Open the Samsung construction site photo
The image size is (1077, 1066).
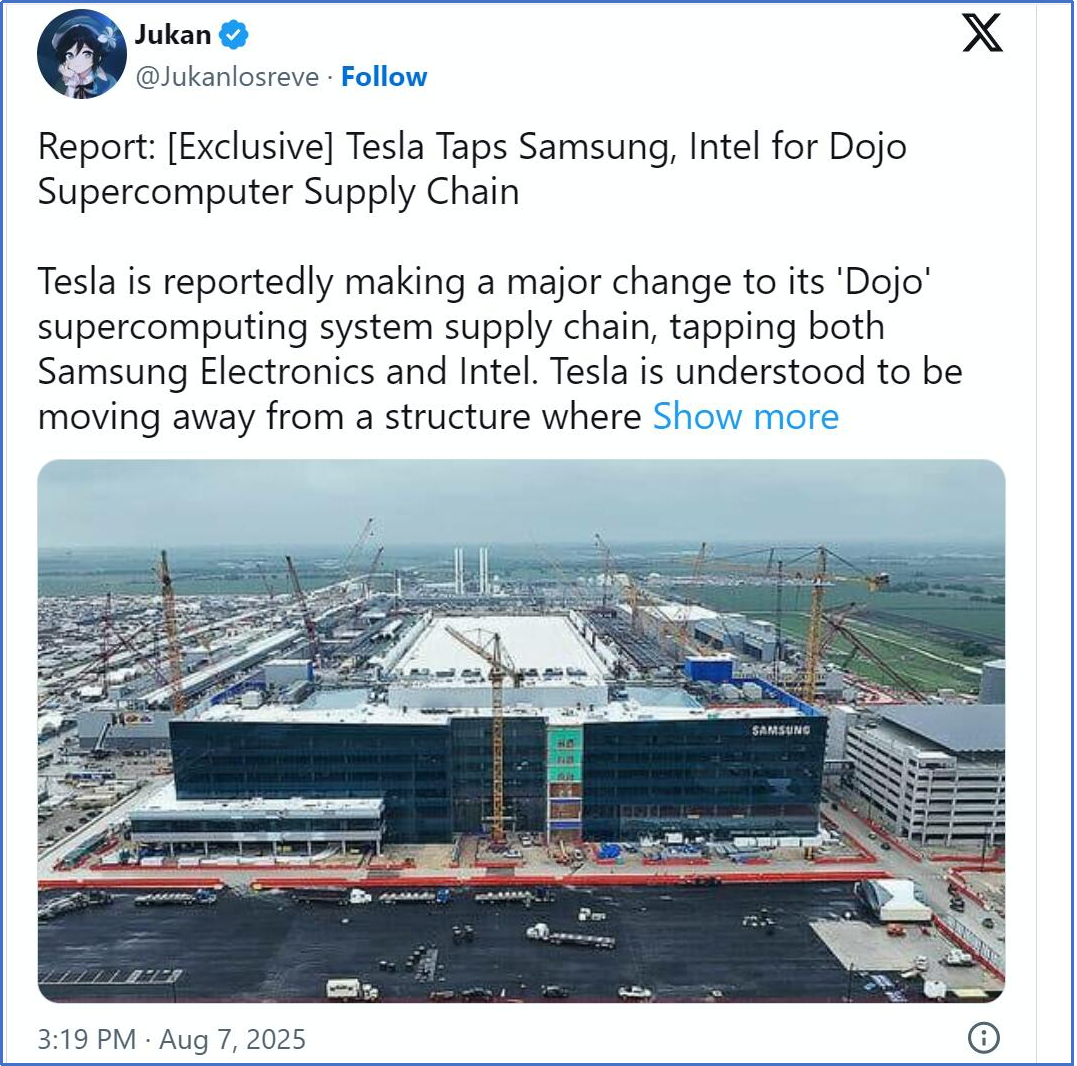(521, 731)
